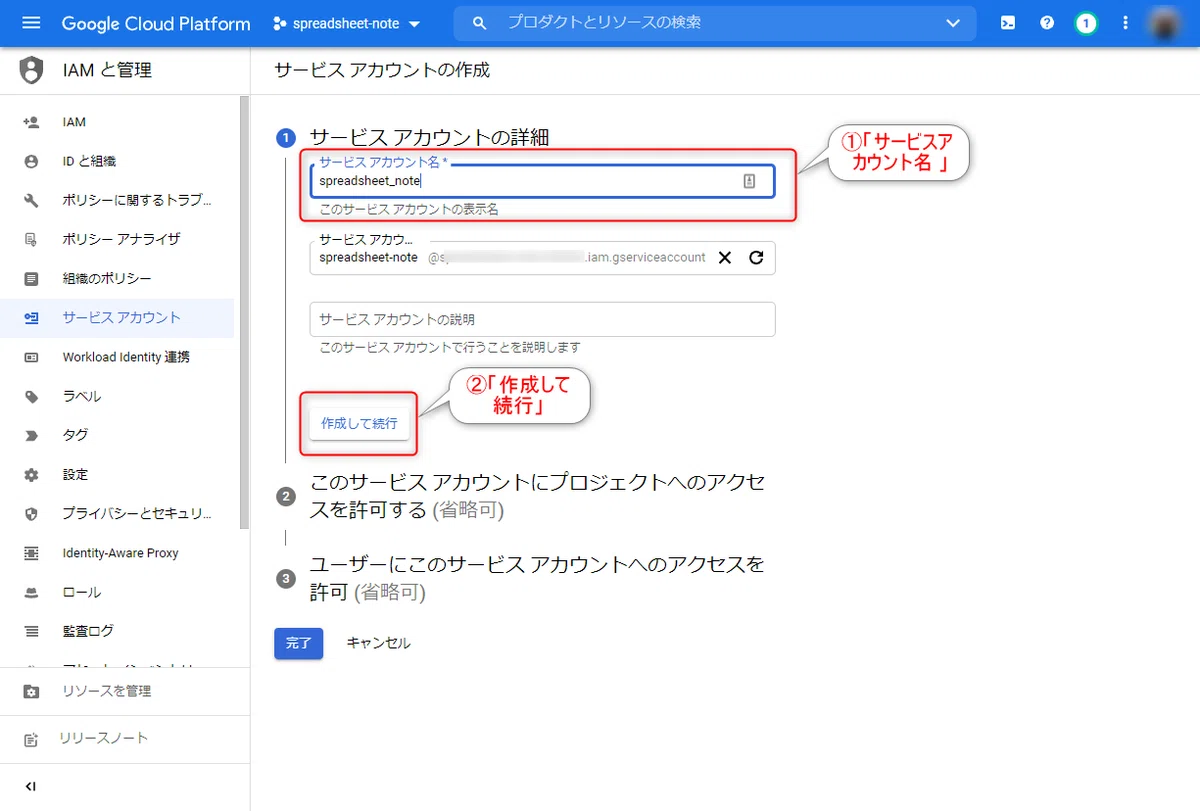
Task: Open 組織のポリシー in sidebar
Action: point(117,278)
